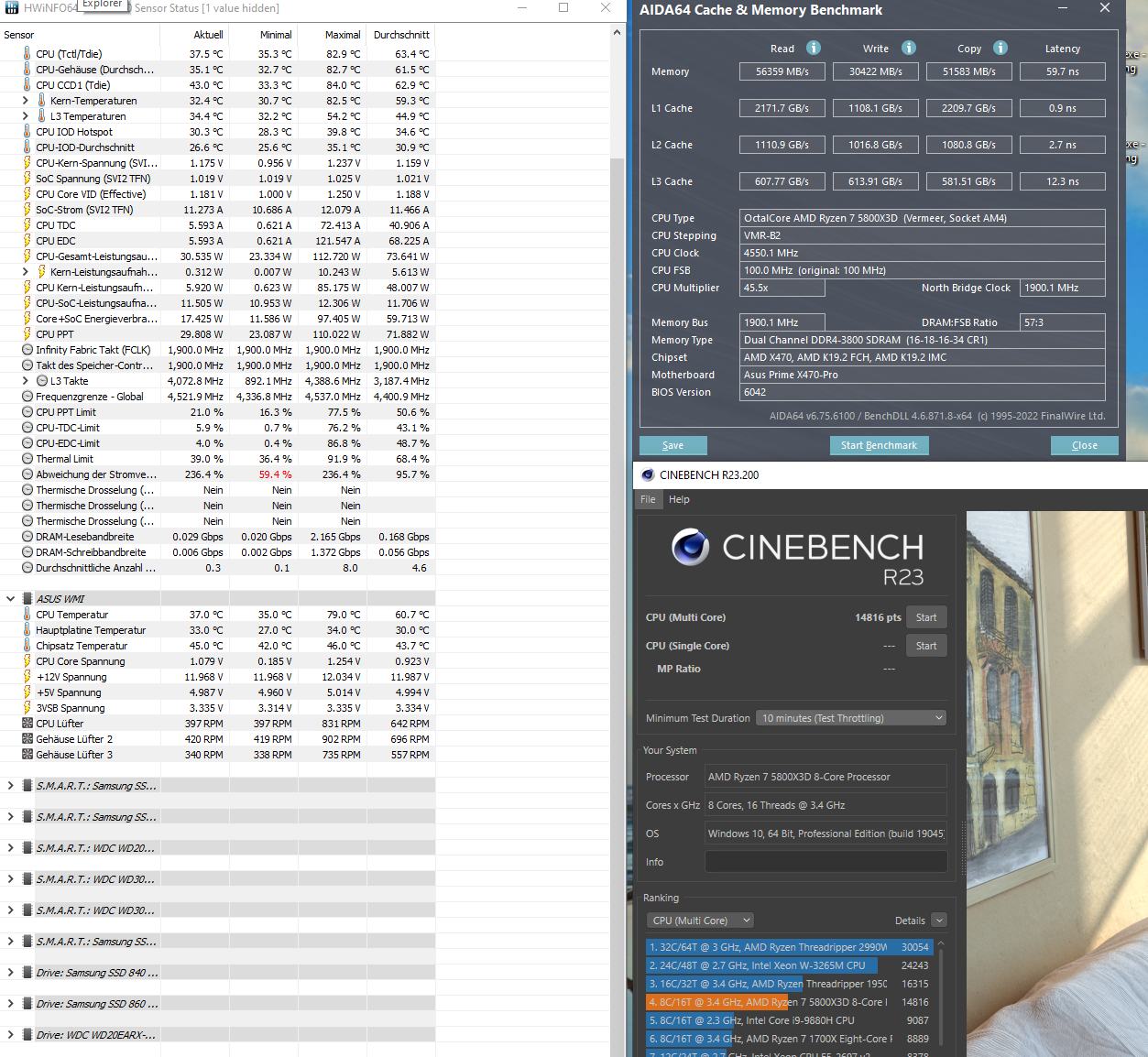Click lightning icon beside +12V Spannung
The height and width of the screenshot is (1057, 1148).
[x=27, y=677]
